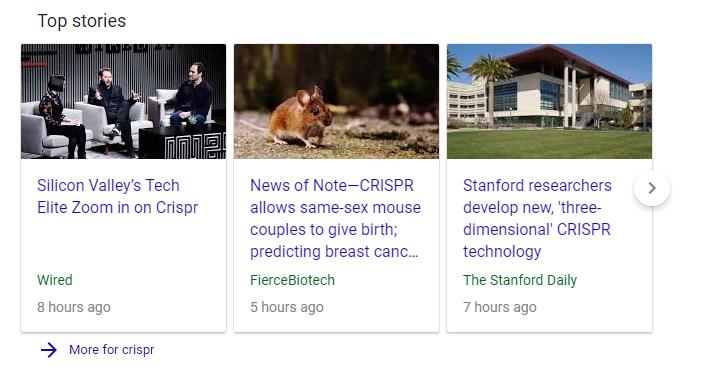Open the More for crispr link

[x=111, y=349]
